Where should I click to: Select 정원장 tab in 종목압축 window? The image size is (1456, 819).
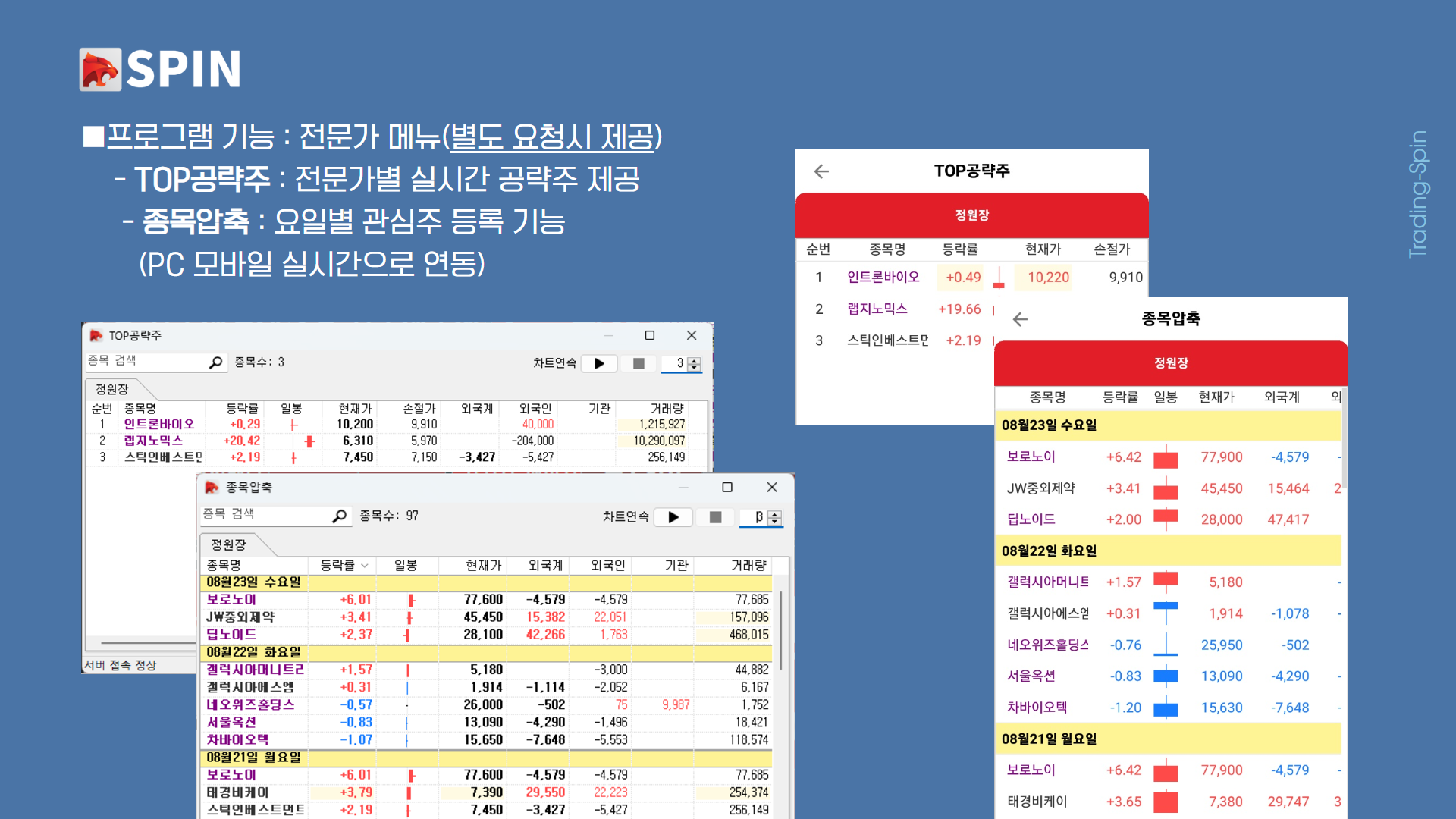(228, 544)
